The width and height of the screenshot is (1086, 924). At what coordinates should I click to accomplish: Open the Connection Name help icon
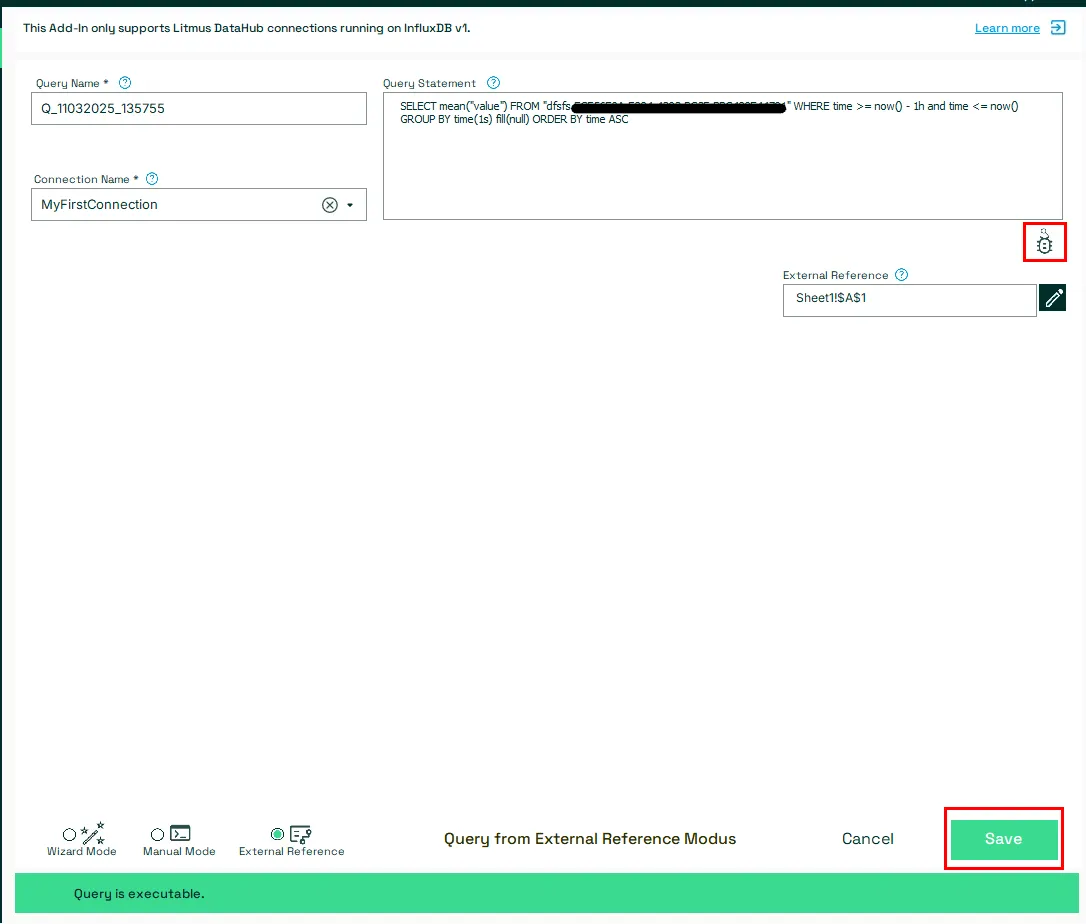(x=152, y=179)
